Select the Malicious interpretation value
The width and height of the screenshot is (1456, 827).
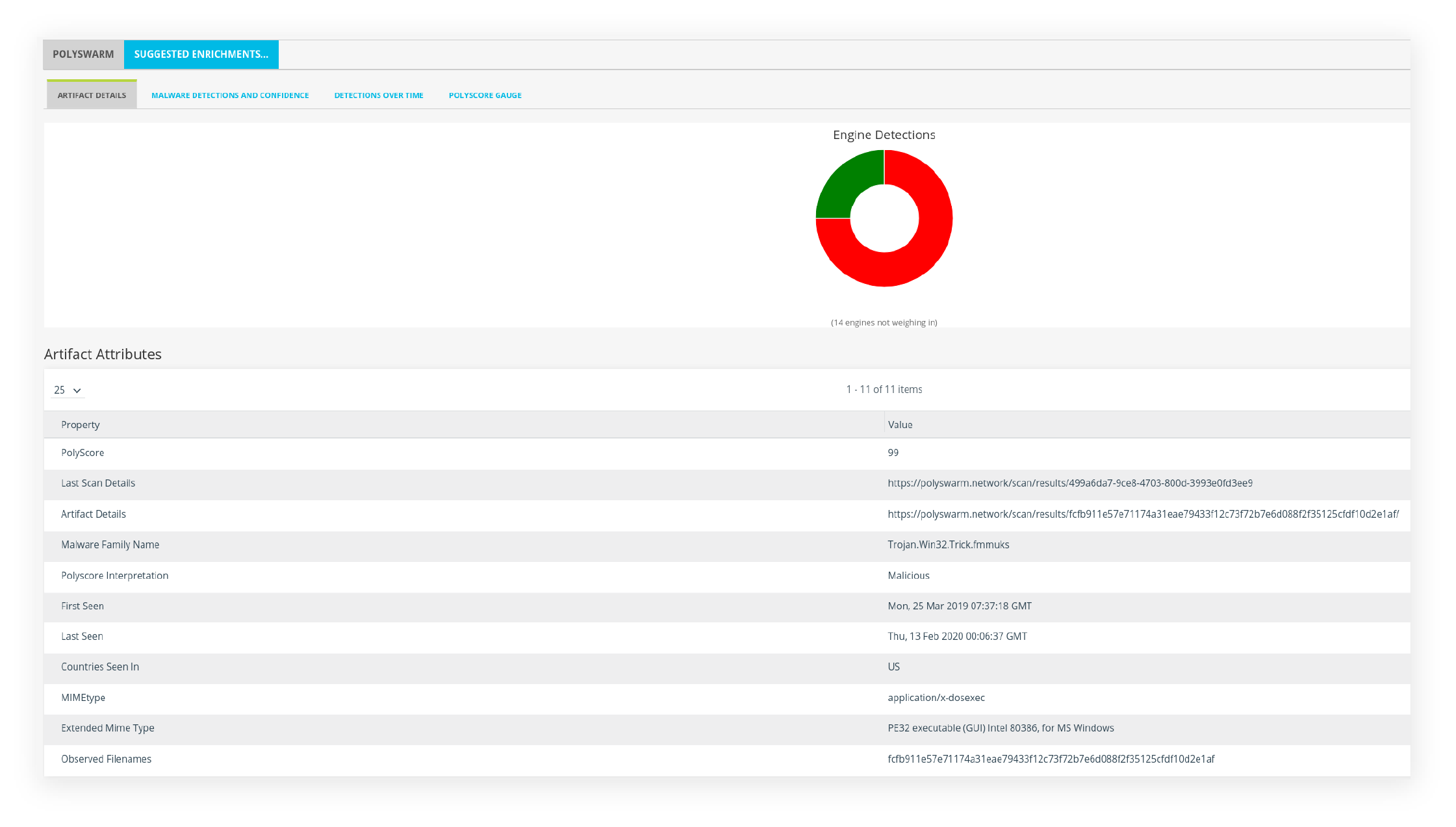[908, 576]
